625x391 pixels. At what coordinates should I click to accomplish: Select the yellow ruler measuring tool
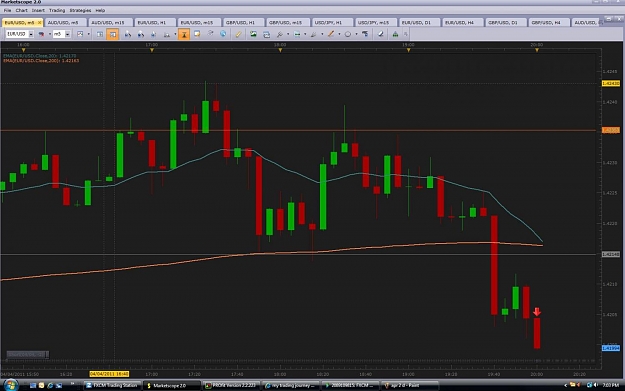(x=238, y=34)
